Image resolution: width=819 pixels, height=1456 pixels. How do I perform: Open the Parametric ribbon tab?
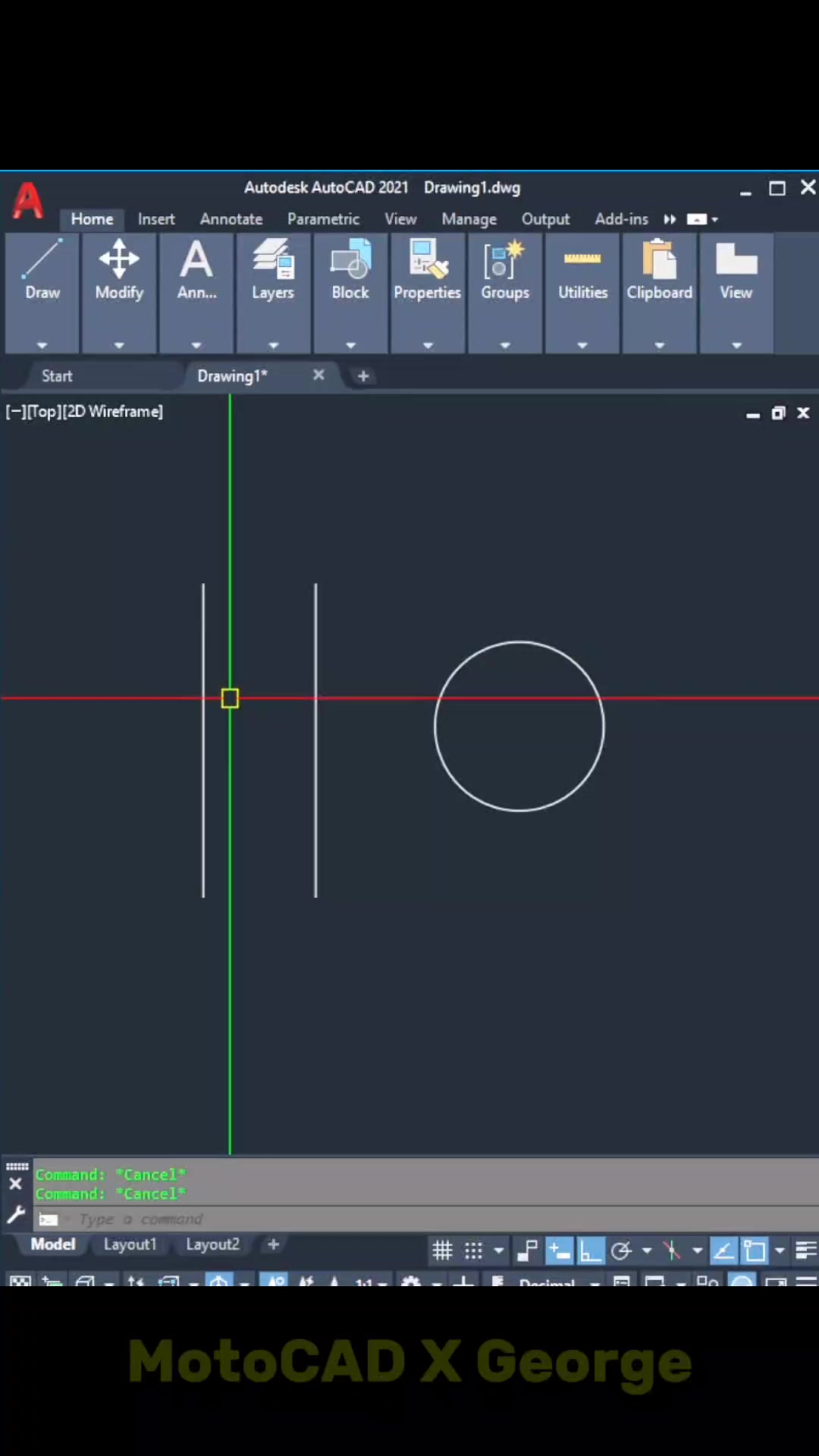[x=323, y=219]
